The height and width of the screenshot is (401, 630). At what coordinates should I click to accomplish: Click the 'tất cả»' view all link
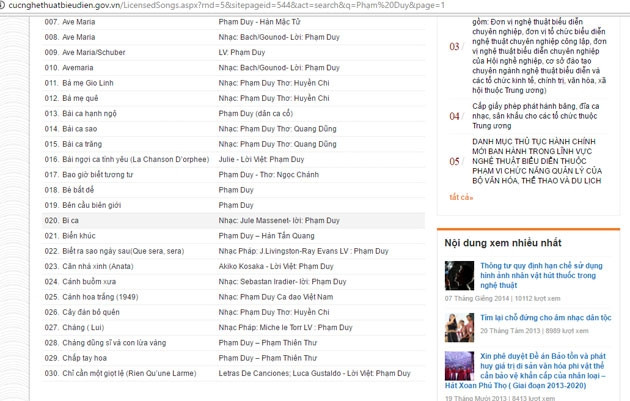coord(460,197)
